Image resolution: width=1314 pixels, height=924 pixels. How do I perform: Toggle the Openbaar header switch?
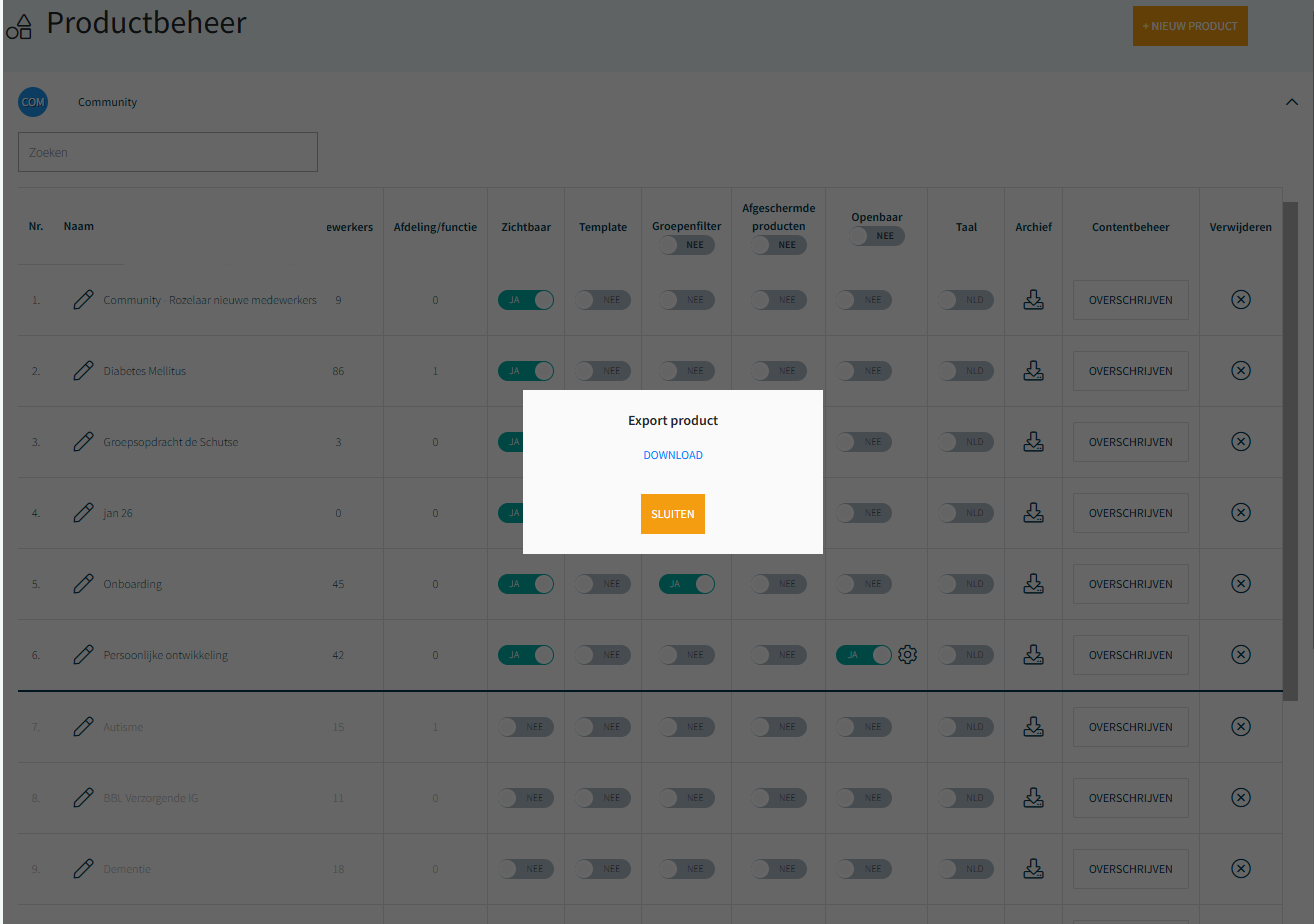(877, 236)
